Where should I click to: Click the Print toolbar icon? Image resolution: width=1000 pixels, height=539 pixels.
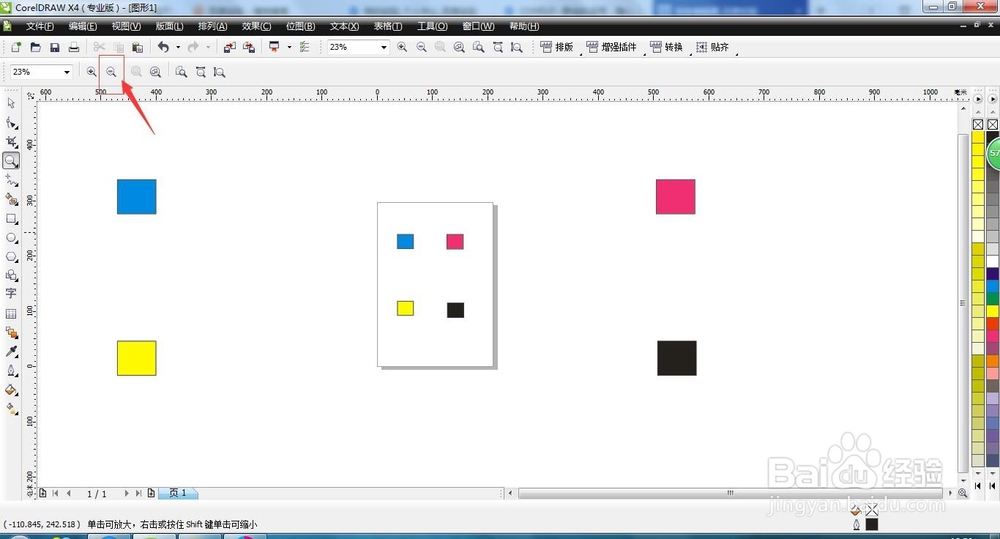pyautogui.click(x=74, y=47)
